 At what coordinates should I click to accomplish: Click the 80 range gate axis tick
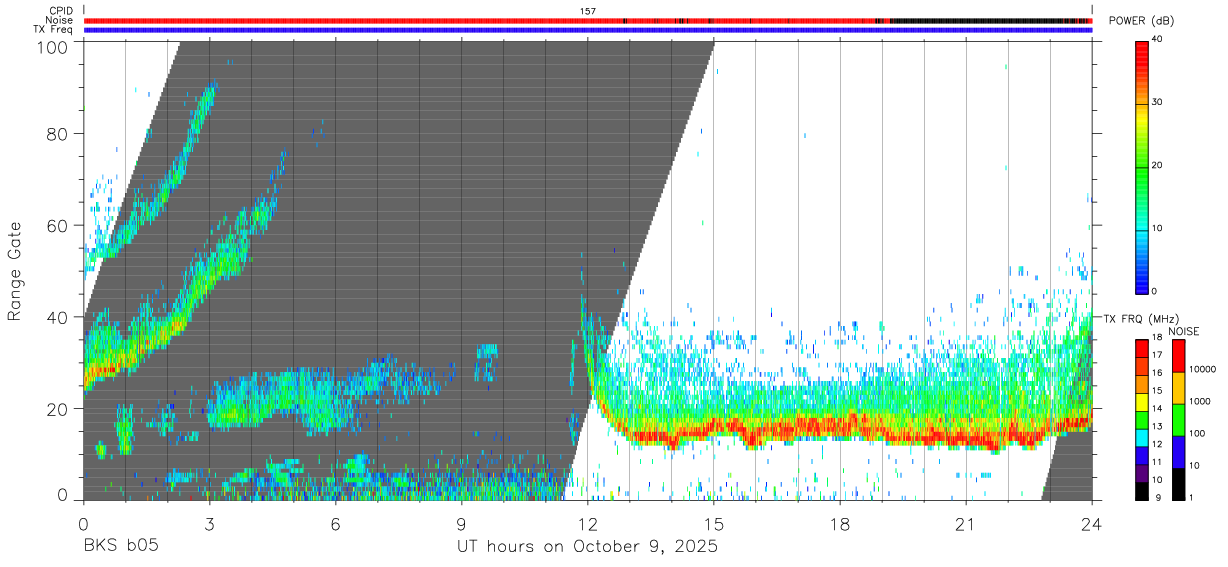pyautogui.click(x=58, y=133)
